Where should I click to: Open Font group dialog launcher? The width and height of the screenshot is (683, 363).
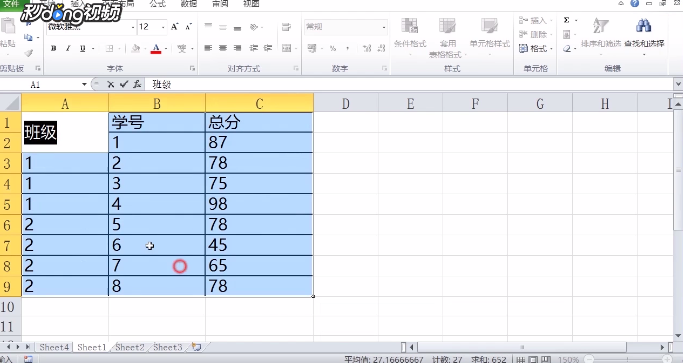pos(192,68)
